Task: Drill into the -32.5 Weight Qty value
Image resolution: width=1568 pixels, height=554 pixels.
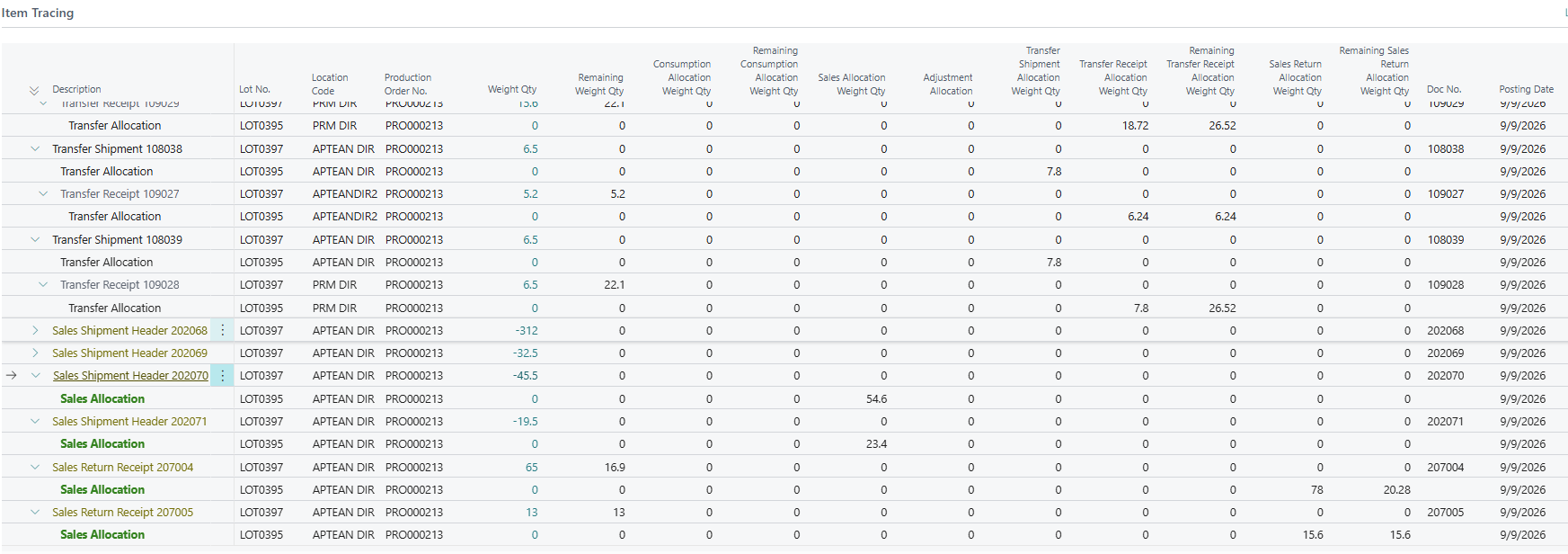Action: tap(526, 353)
